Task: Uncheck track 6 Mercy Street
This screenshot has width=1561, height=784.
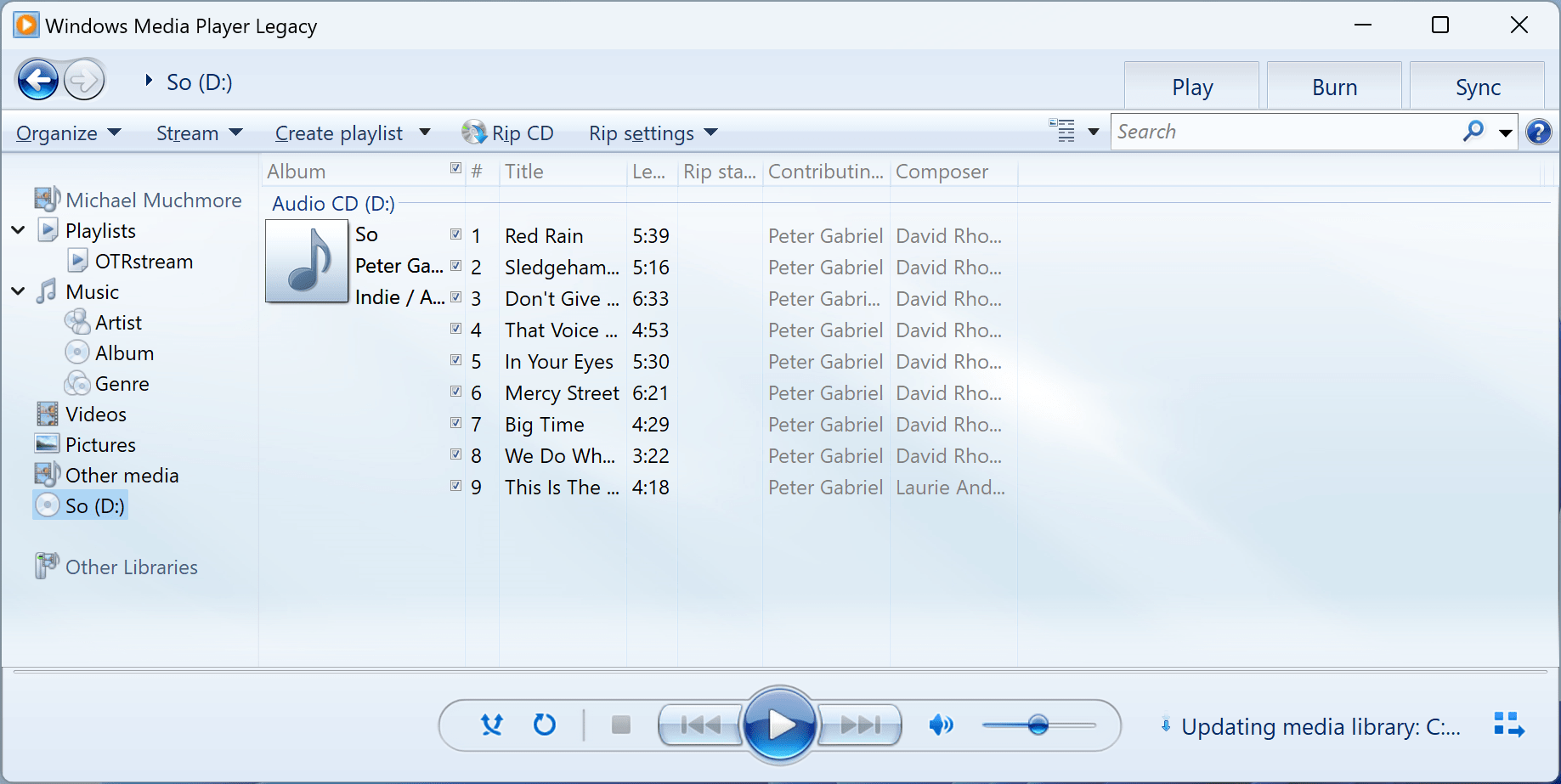Action: click(456, 392)
